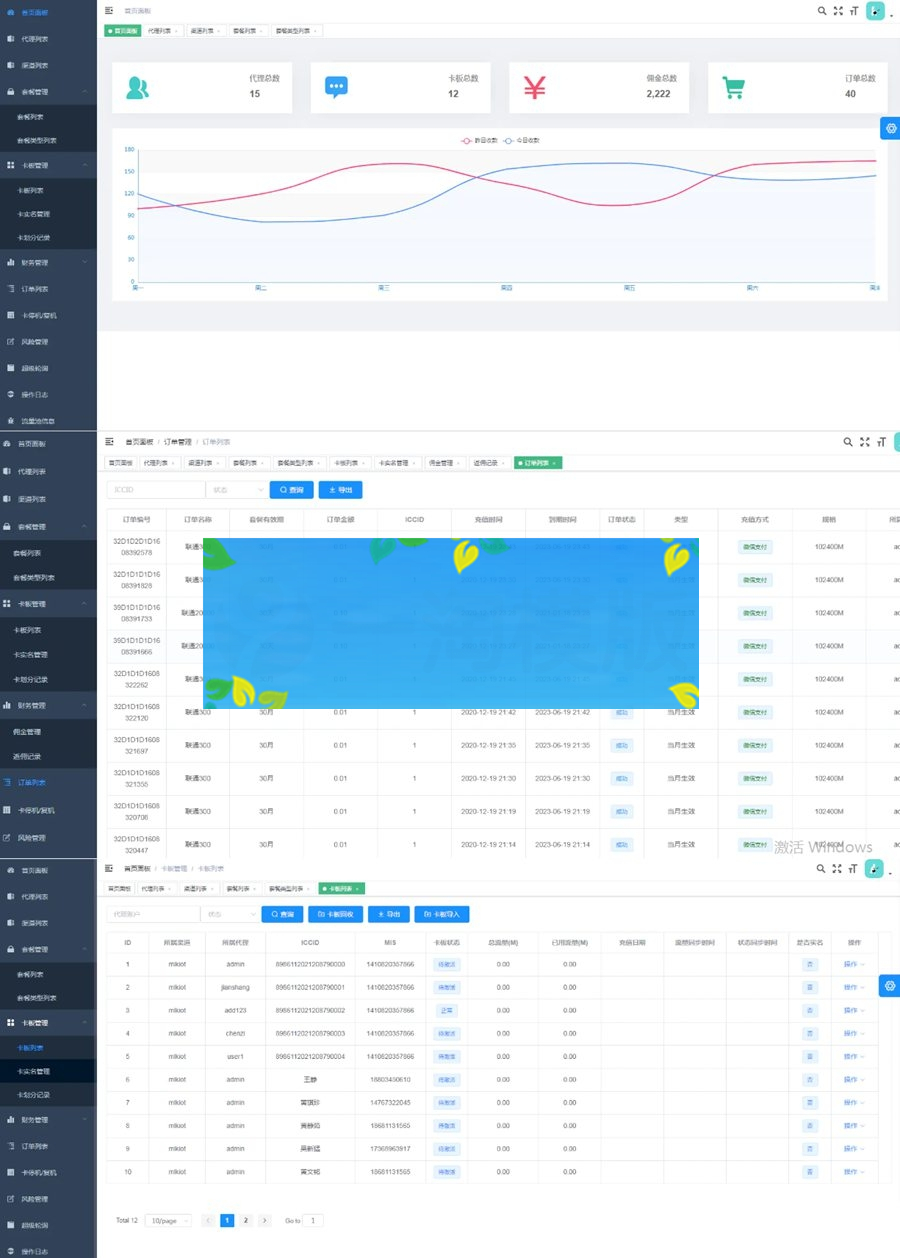Click the 卡板导入 button

pos(442,914)
